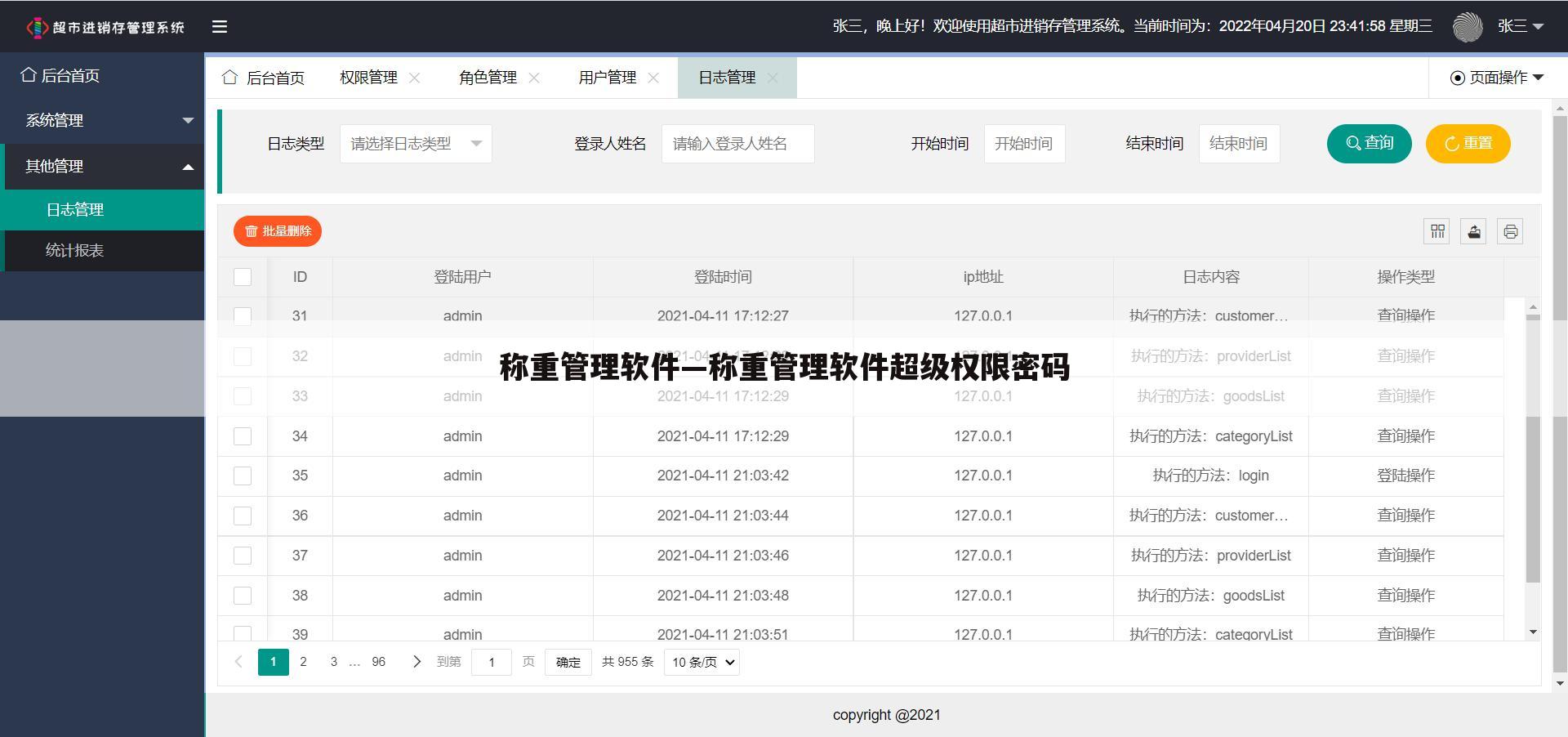Click the 登陆用户 column header
Screen dimensions: 1568x737
(462, 277)
